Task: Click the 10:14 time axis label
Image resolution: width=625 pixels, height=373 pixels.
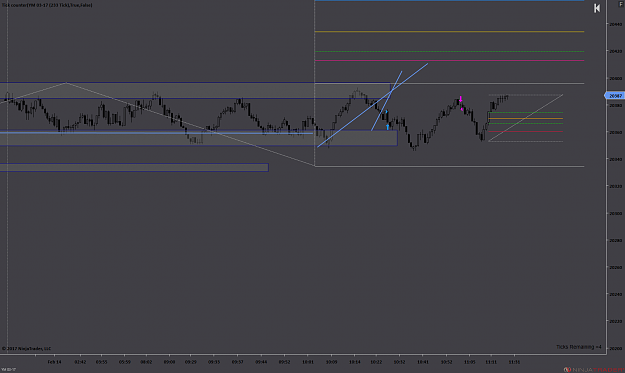Action: [x=355, y=362]
